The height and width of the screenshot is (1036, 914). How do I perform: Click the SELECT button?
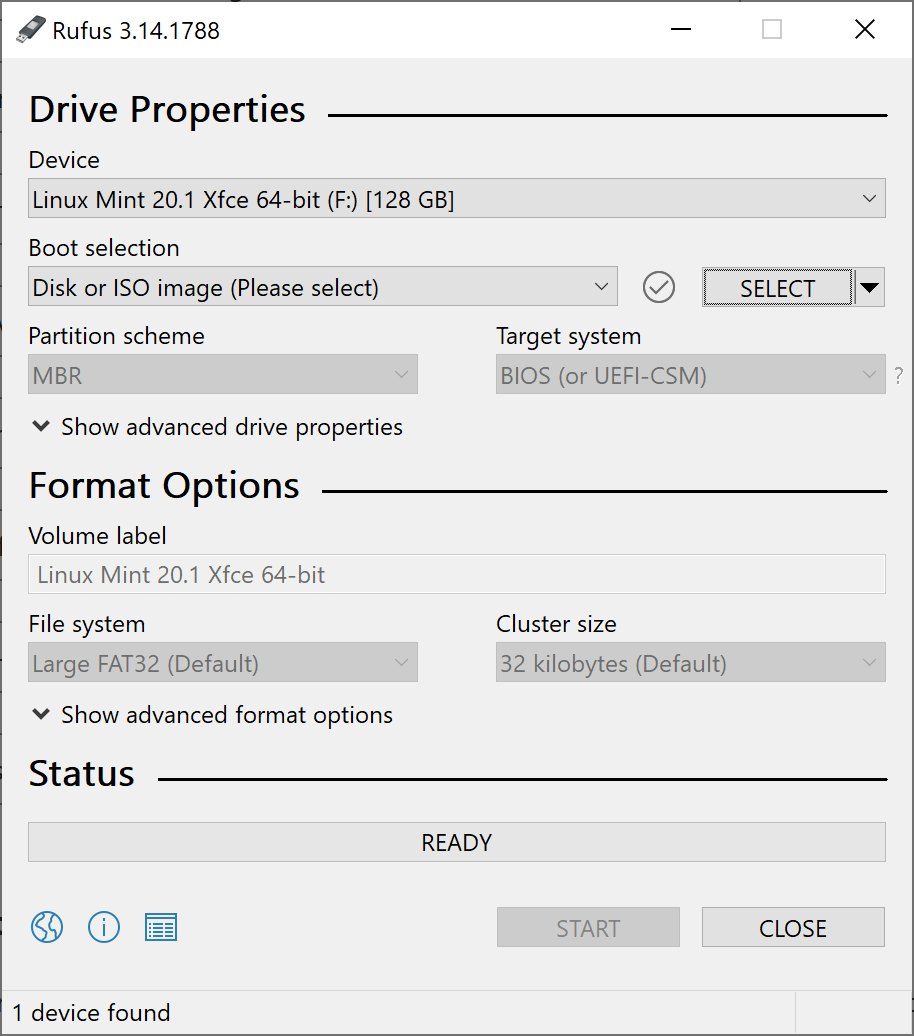[777, 288]
